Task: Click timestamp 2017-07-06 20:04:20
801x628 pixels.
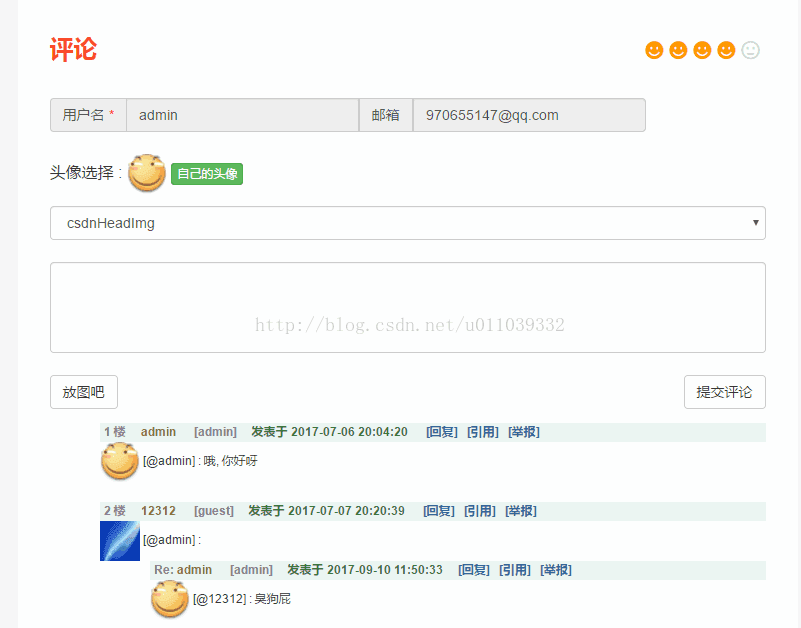Action: [x=349, y=432]
